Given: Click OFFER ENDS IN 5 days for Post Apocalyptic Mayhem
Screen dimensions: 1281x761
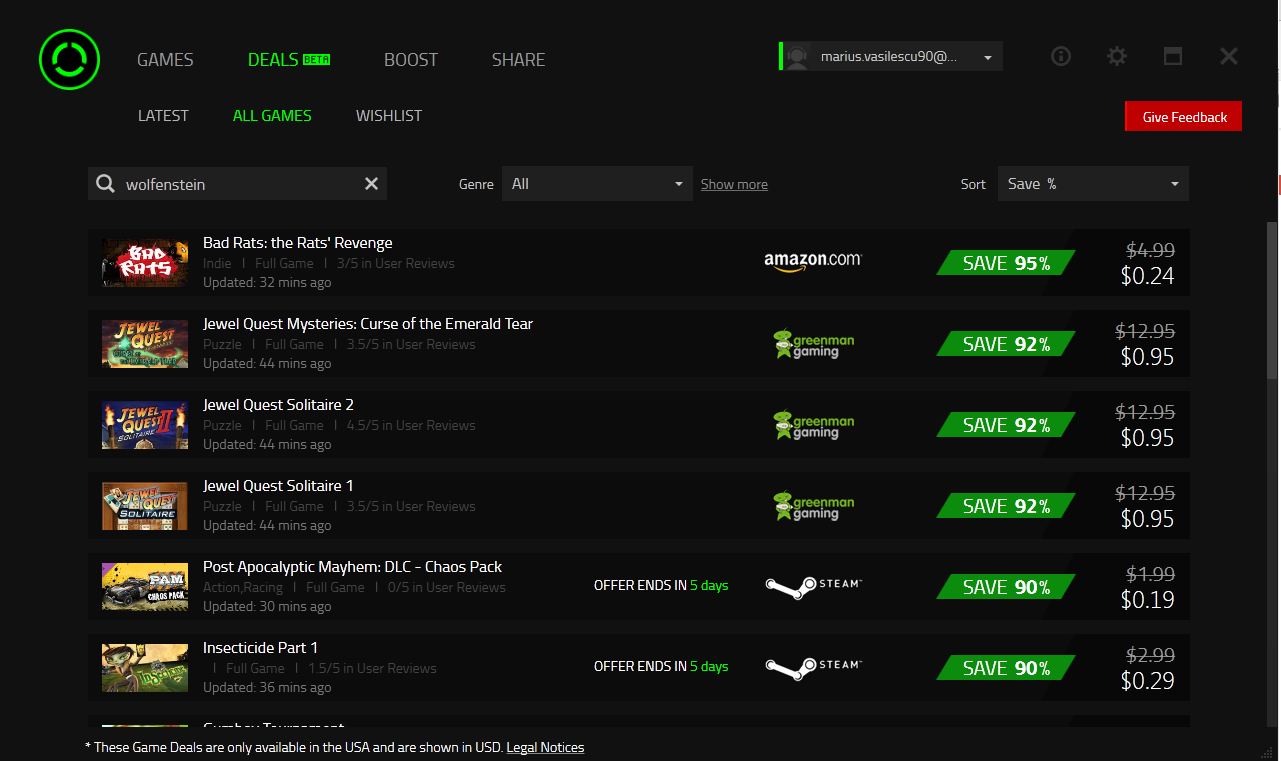Looking at the screenshot, I should point(661,585).
